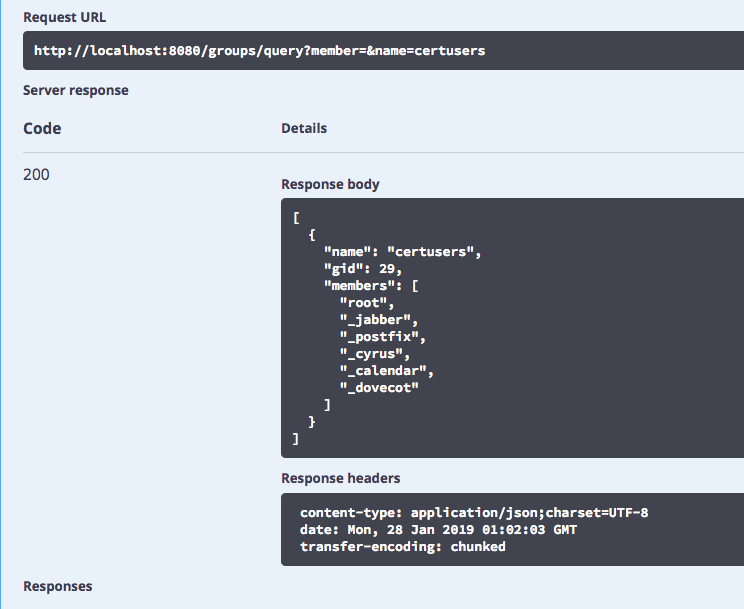The height and width of the screenshot is (609, 744).
Task: Click the "gid": 29 line
Action: tap(363, 269)
